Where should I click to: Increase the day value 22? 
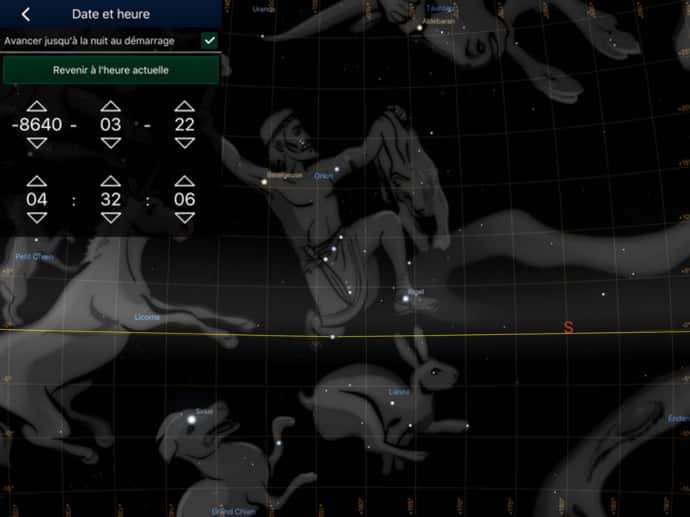(184, 106)
